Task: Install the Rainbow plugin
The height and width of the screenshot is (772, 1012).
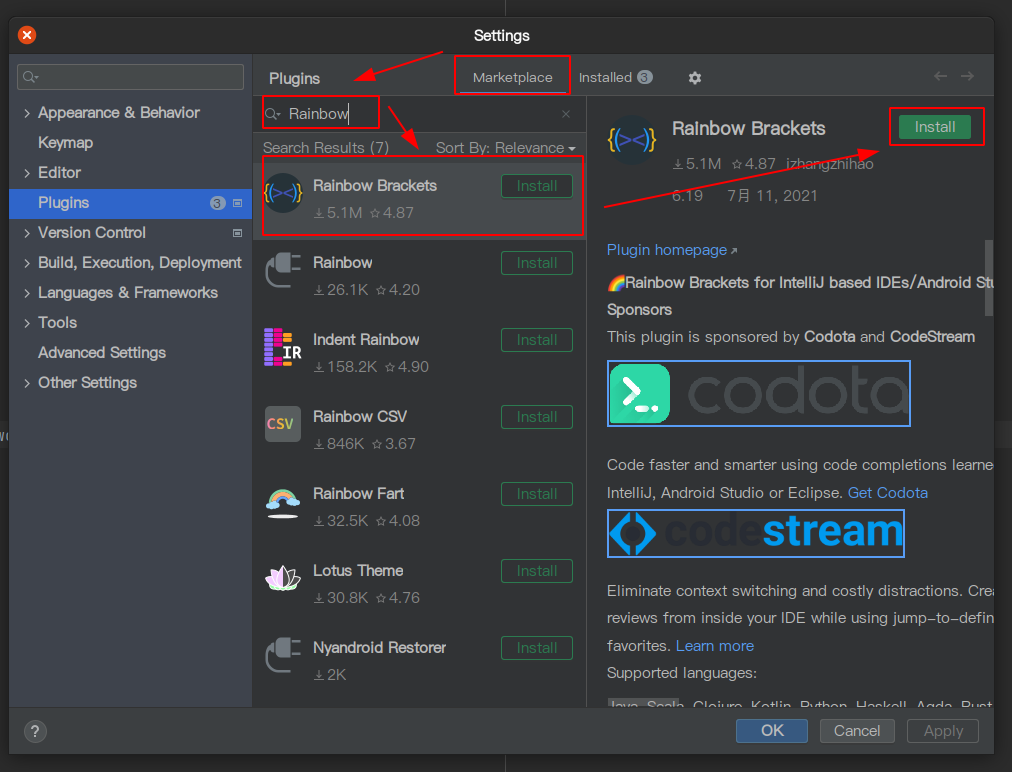Action: [x=537, y=263]
